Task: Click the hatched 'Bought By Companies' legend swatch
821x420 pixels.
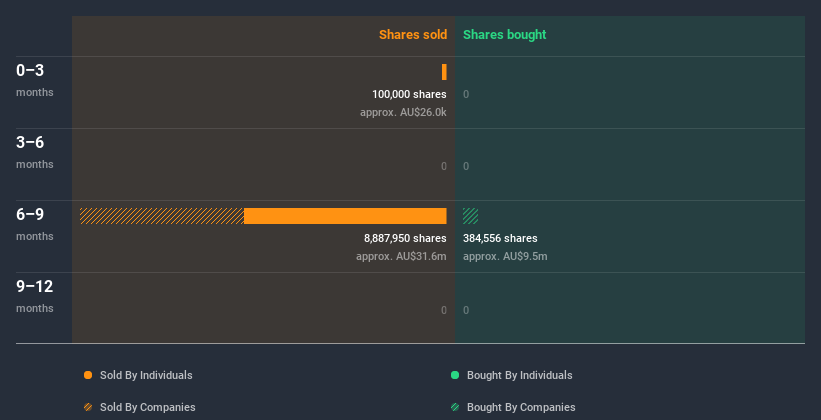Action: coord(455,407)
